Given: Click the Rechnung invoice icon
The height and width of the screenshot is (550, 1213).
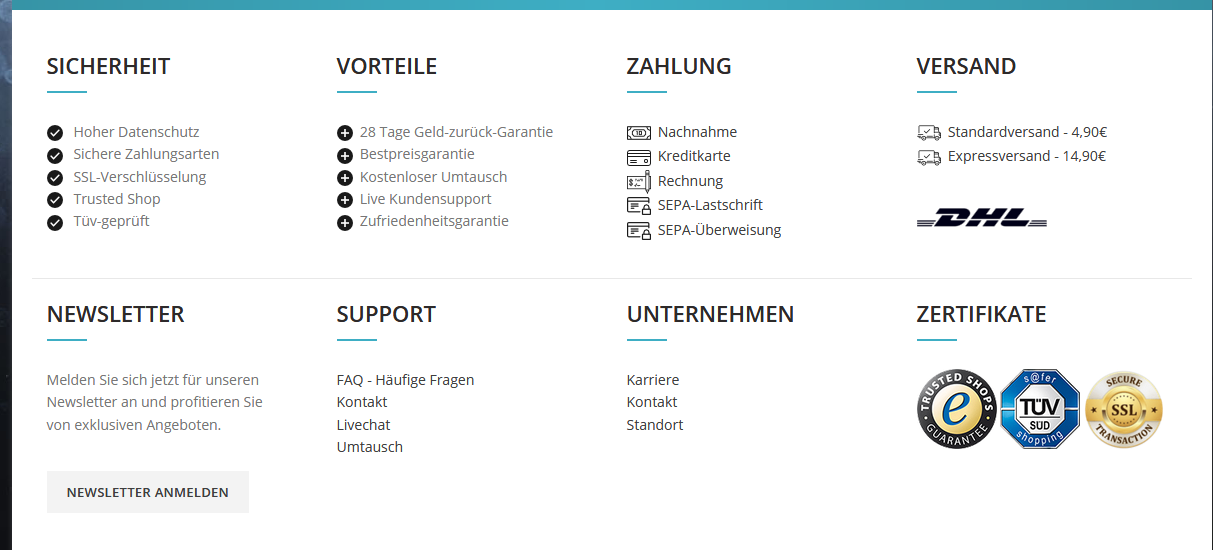Looking at the screenshot, I should [x=639, y=182].
